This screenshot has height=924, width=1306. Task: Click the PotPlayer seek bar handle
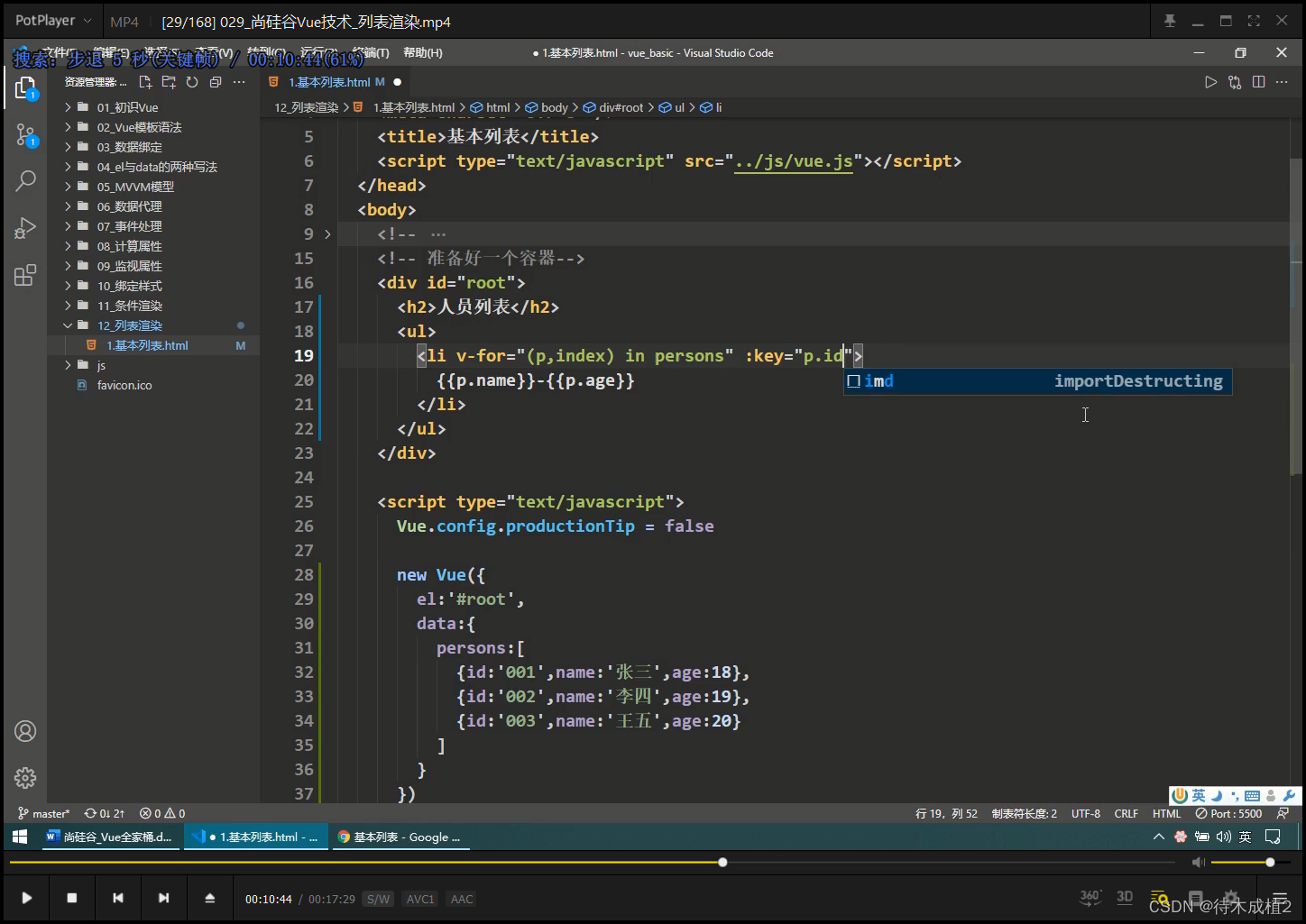tap(722, 863)
